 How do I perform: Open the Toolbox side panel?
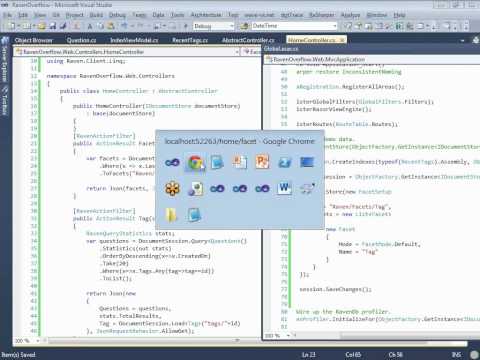click(x=5, y=101)
